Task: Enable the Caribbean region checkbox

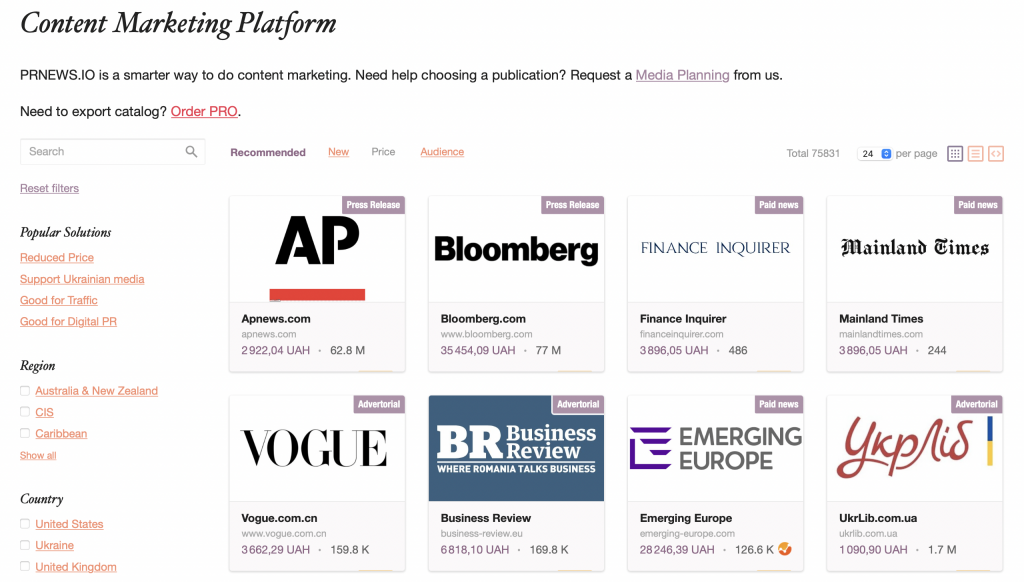Action: (25, 433)
